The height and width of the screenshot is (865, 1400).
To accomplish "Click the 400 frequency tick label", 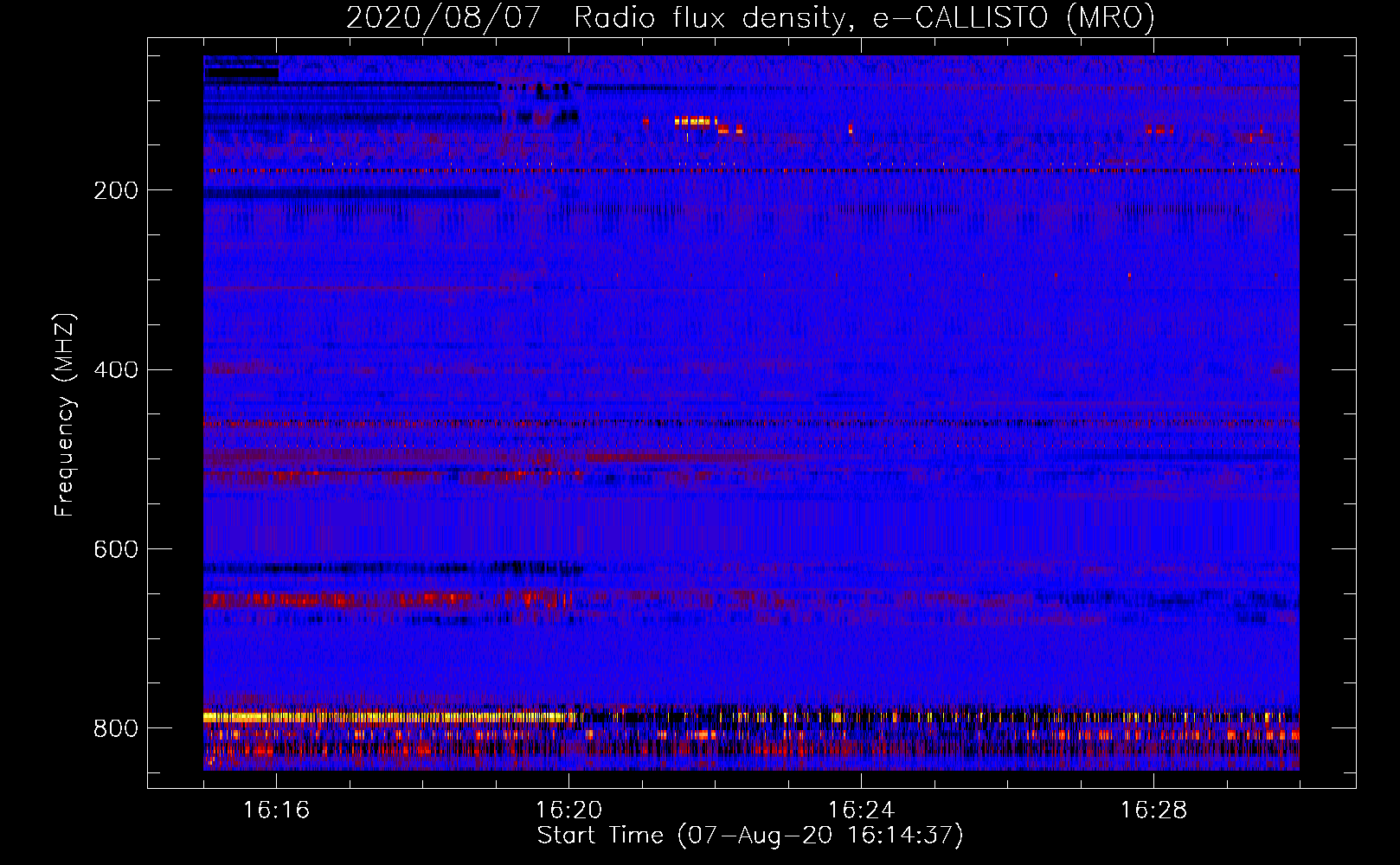I will coord(116,370).
